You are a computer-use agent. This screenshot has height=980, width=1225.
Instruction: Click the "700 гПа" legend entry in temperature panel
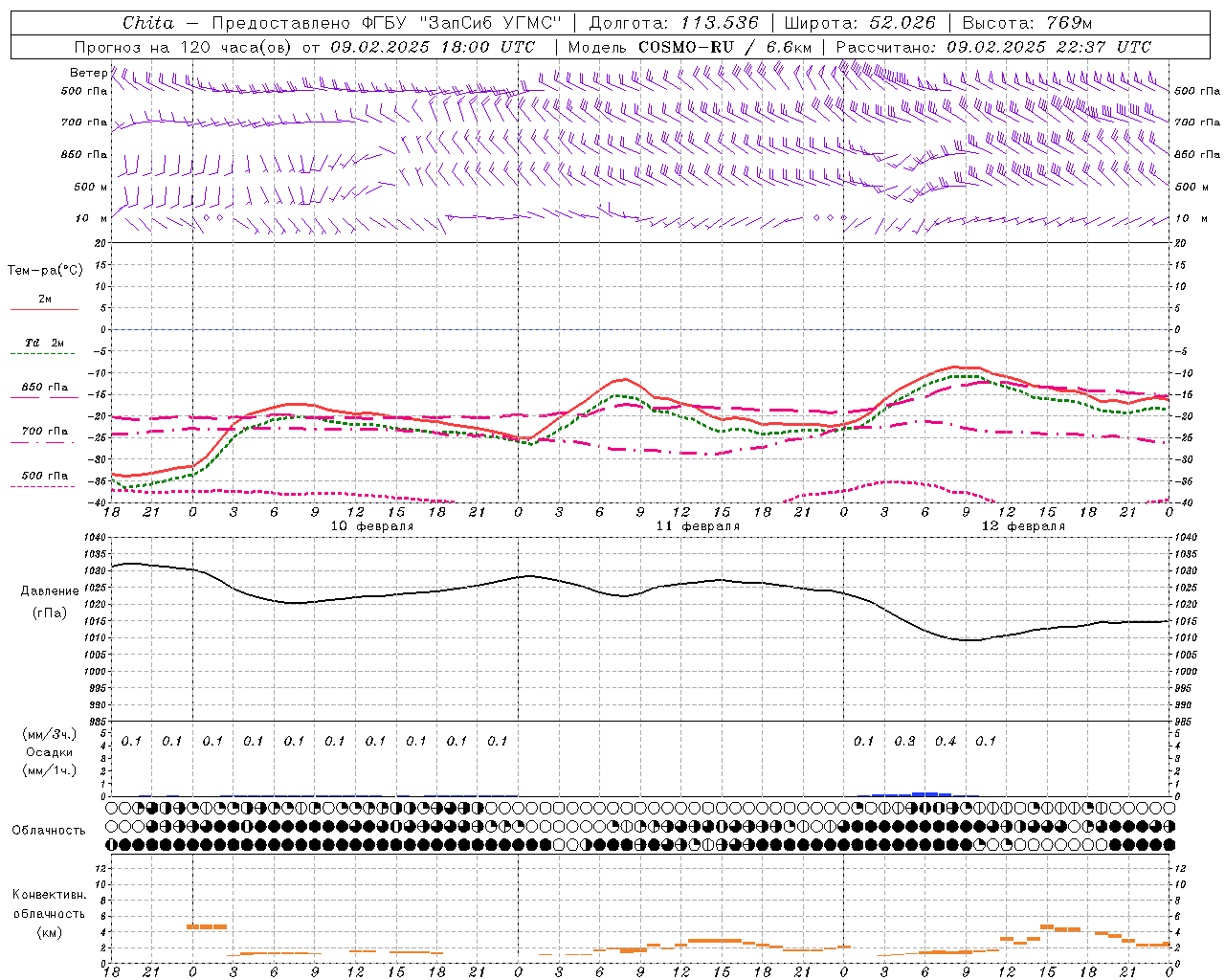[x=45, y=432]
